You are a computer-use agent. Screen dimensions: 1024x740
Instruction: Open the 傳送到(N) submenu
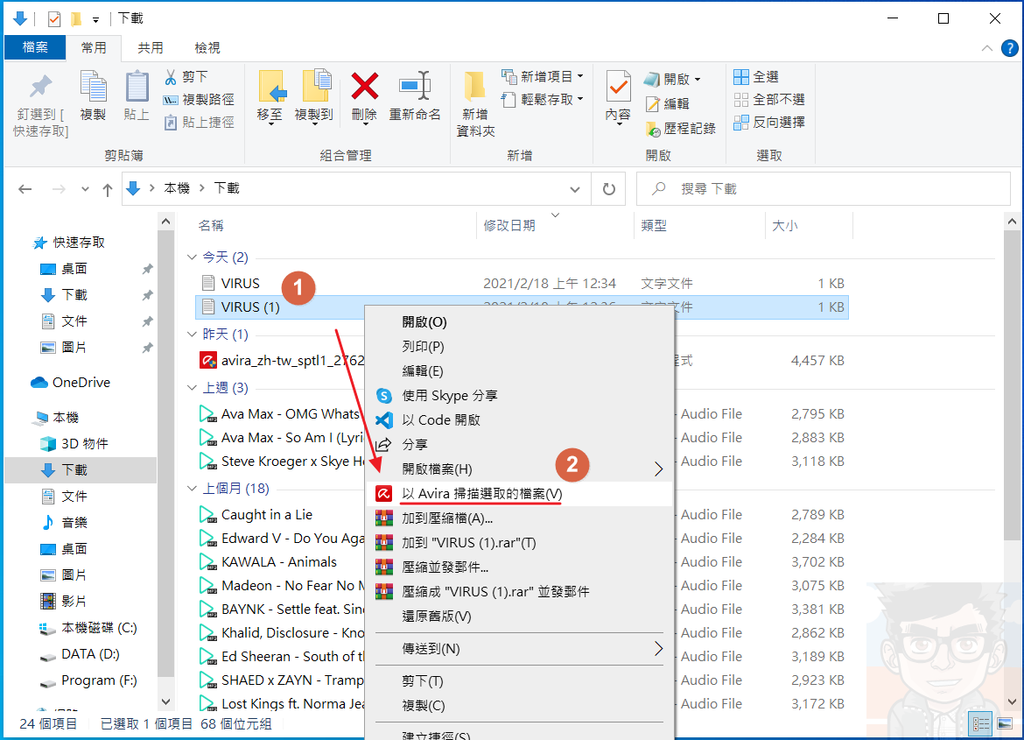click(x=519, y=649)
